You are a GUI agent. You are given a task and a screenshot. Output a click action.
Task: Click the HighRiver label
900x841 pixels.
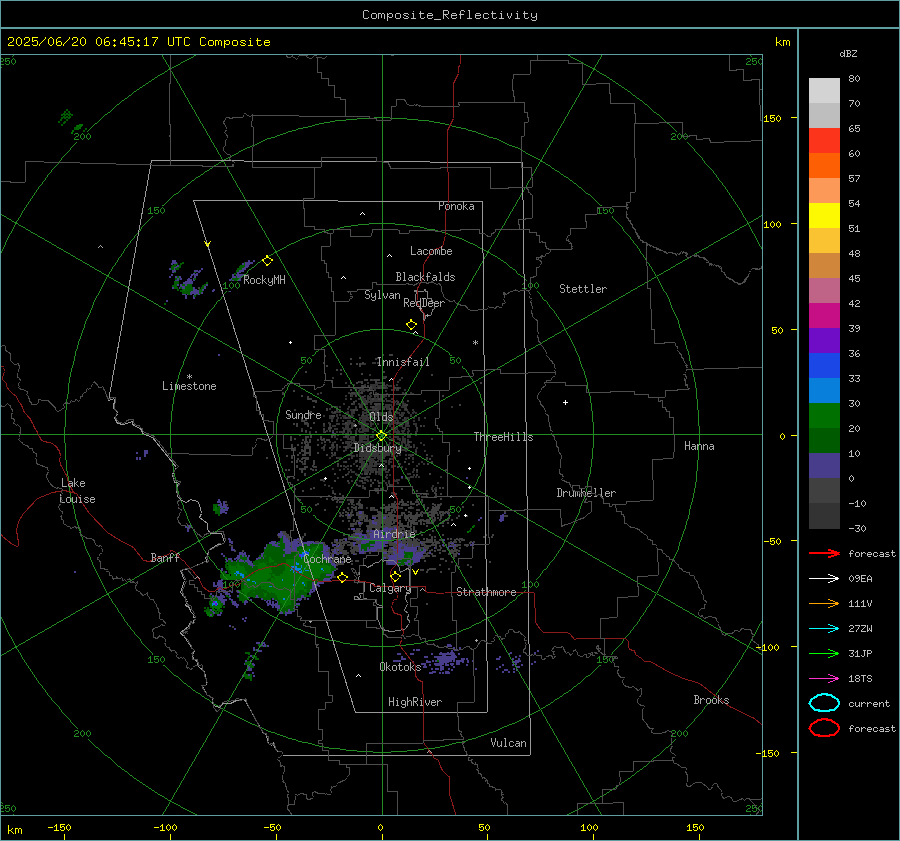click(x=415, y=702)
